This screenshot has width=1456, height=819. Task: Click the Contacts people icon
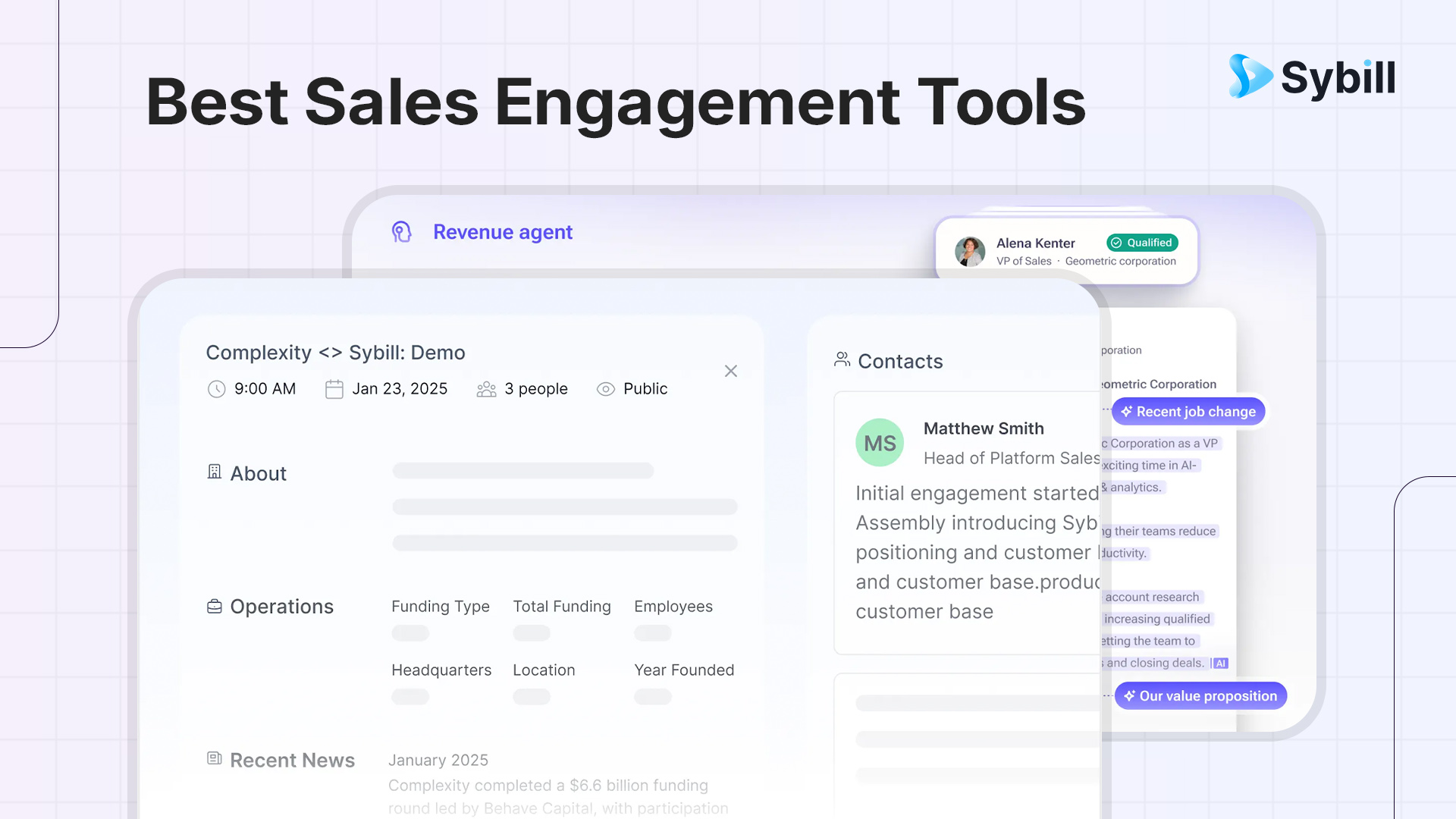[842, 359]
